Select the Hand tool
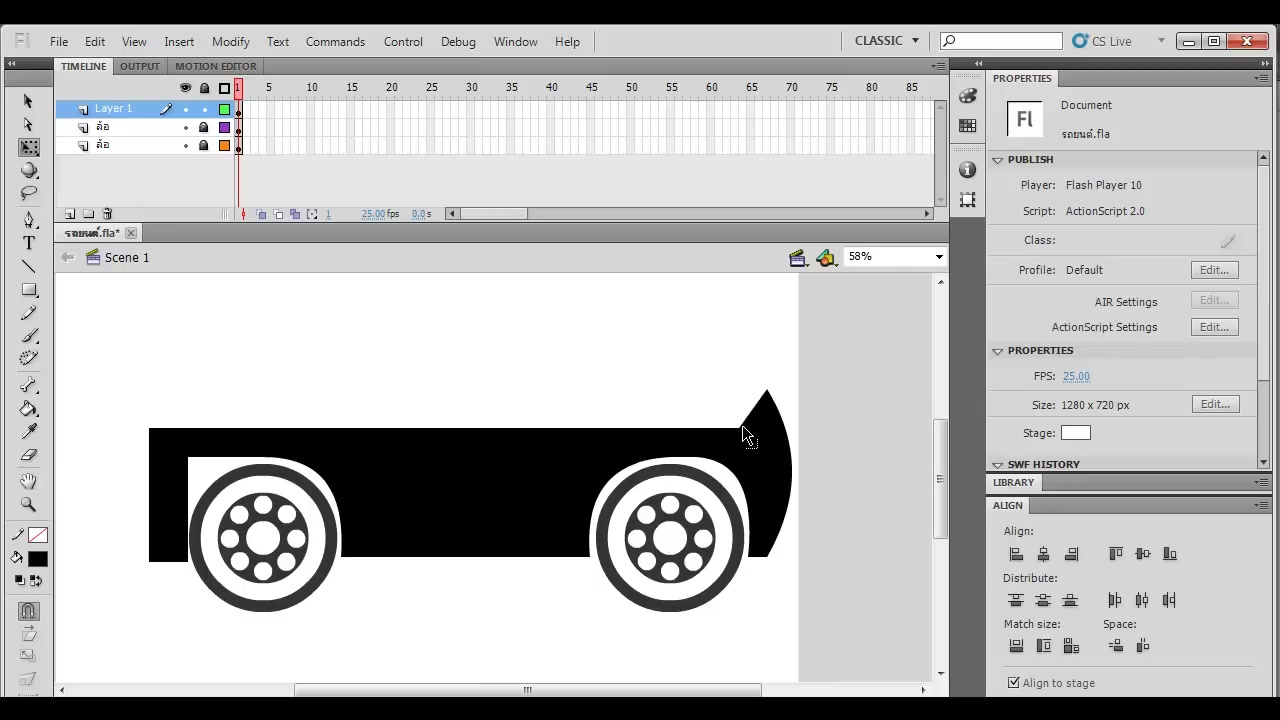The height and width of the screenshot is (720, 1280). pyautogui.click(x=28, y=481)
